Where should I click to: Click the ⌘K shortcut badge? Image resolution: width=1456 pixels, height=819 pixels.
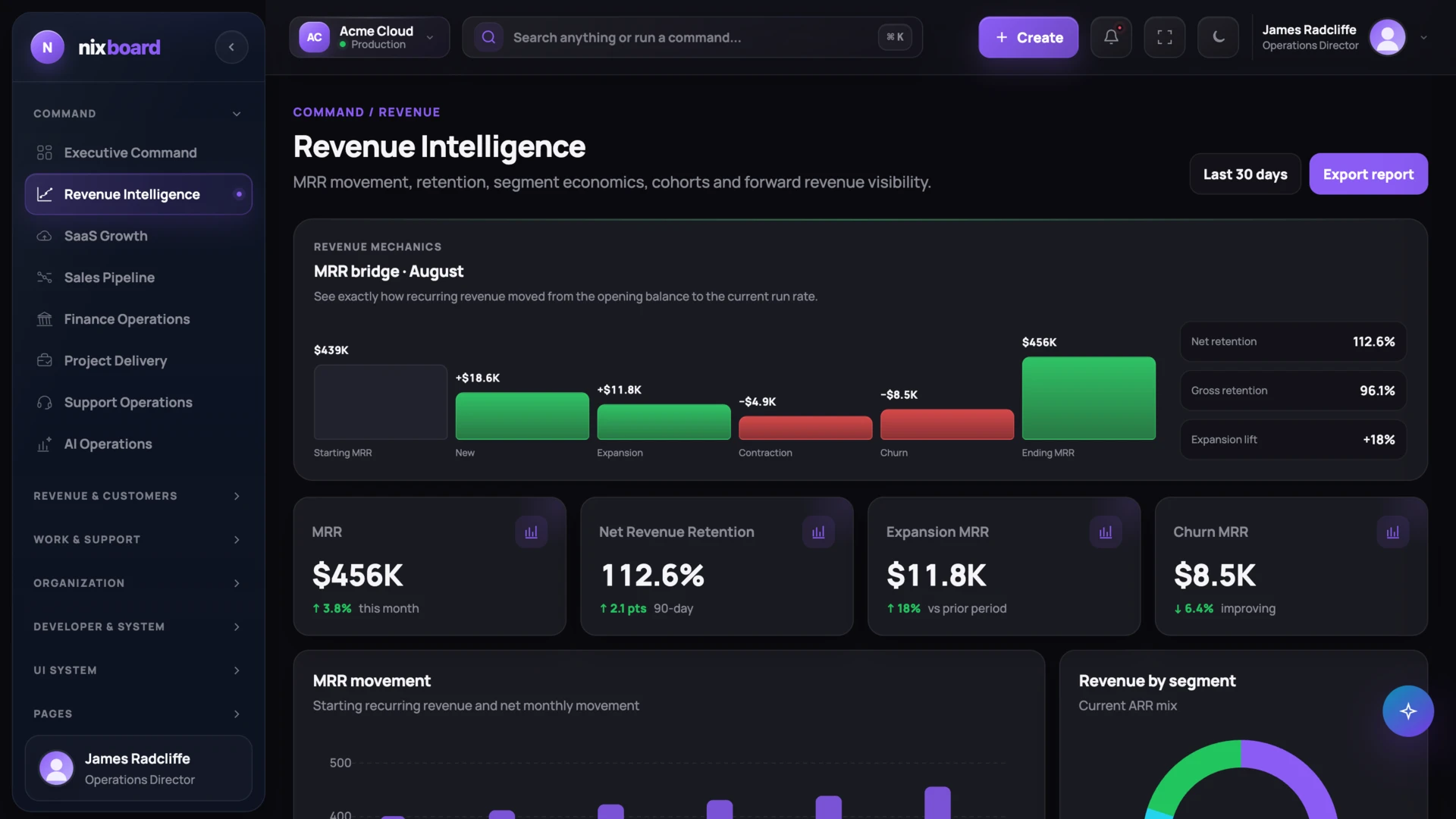[x=895, y=37]
